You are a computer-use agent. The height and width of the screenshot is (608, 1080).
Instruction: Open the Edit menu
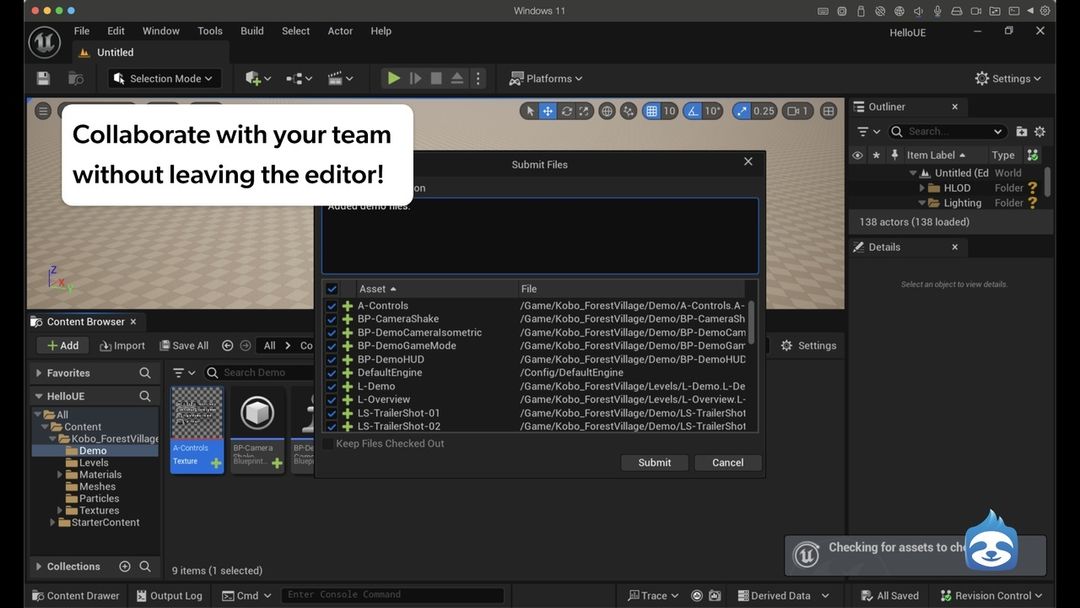(x=116, y=31)
